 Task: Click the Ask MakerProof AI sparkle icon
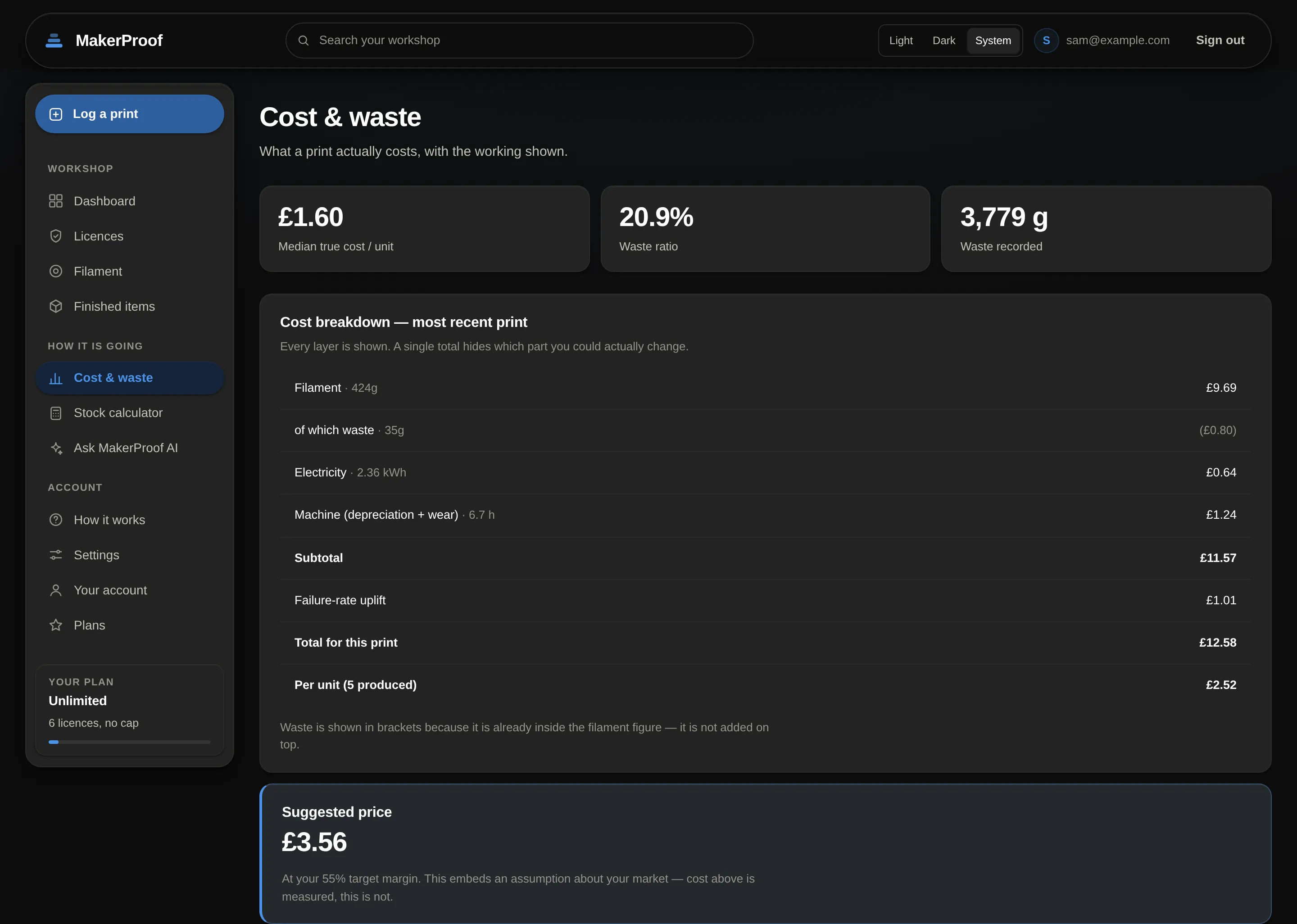[56, 448]
